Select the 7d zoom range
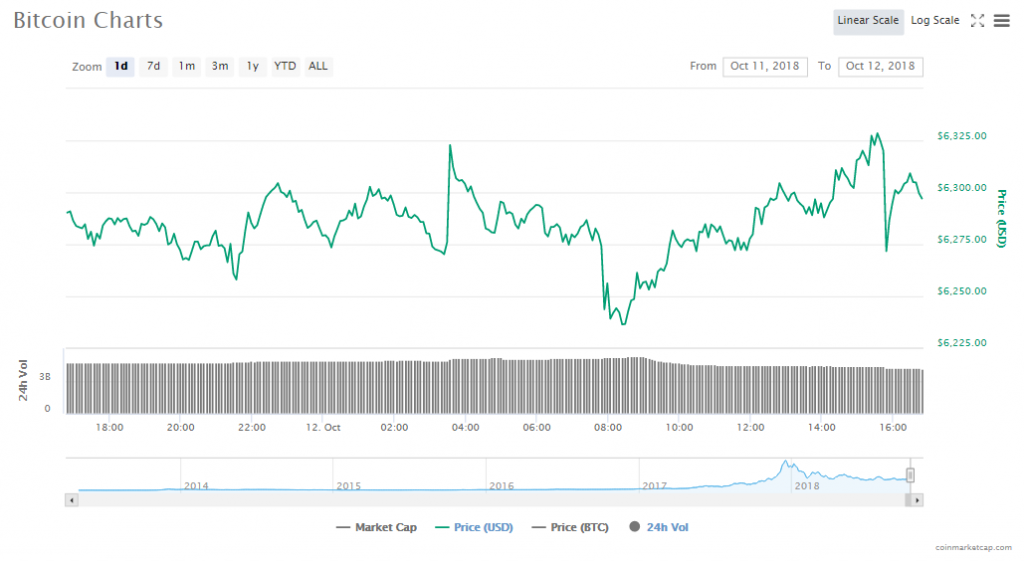Image resolution: width=1024 pixels, height=562 pixels. [153, 66]
